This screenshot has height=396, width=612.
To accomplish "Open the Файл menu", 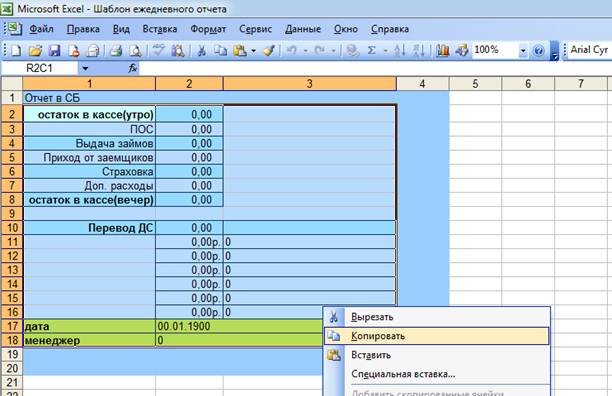I will (41, 29).
